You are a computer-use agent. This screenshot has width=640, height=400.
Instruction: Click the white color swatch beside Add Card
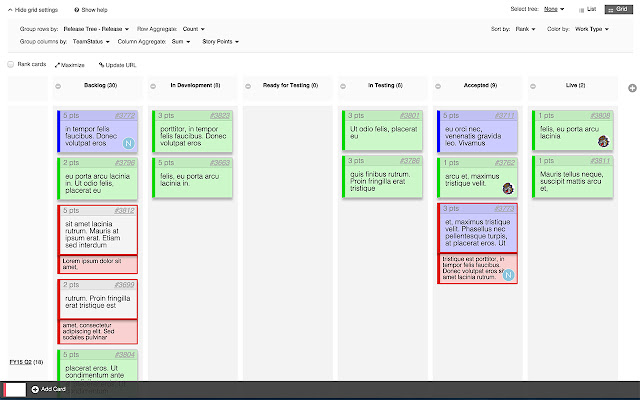[15, 390]
